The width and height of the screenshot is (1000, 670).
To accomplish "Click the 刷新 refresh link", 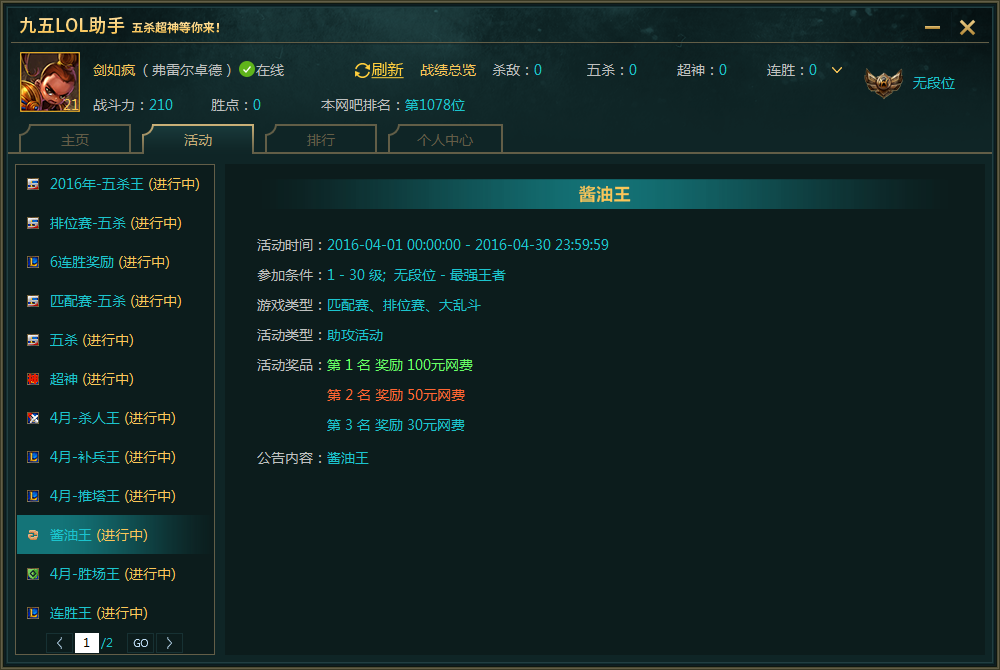I will click(x=387, y=70).
